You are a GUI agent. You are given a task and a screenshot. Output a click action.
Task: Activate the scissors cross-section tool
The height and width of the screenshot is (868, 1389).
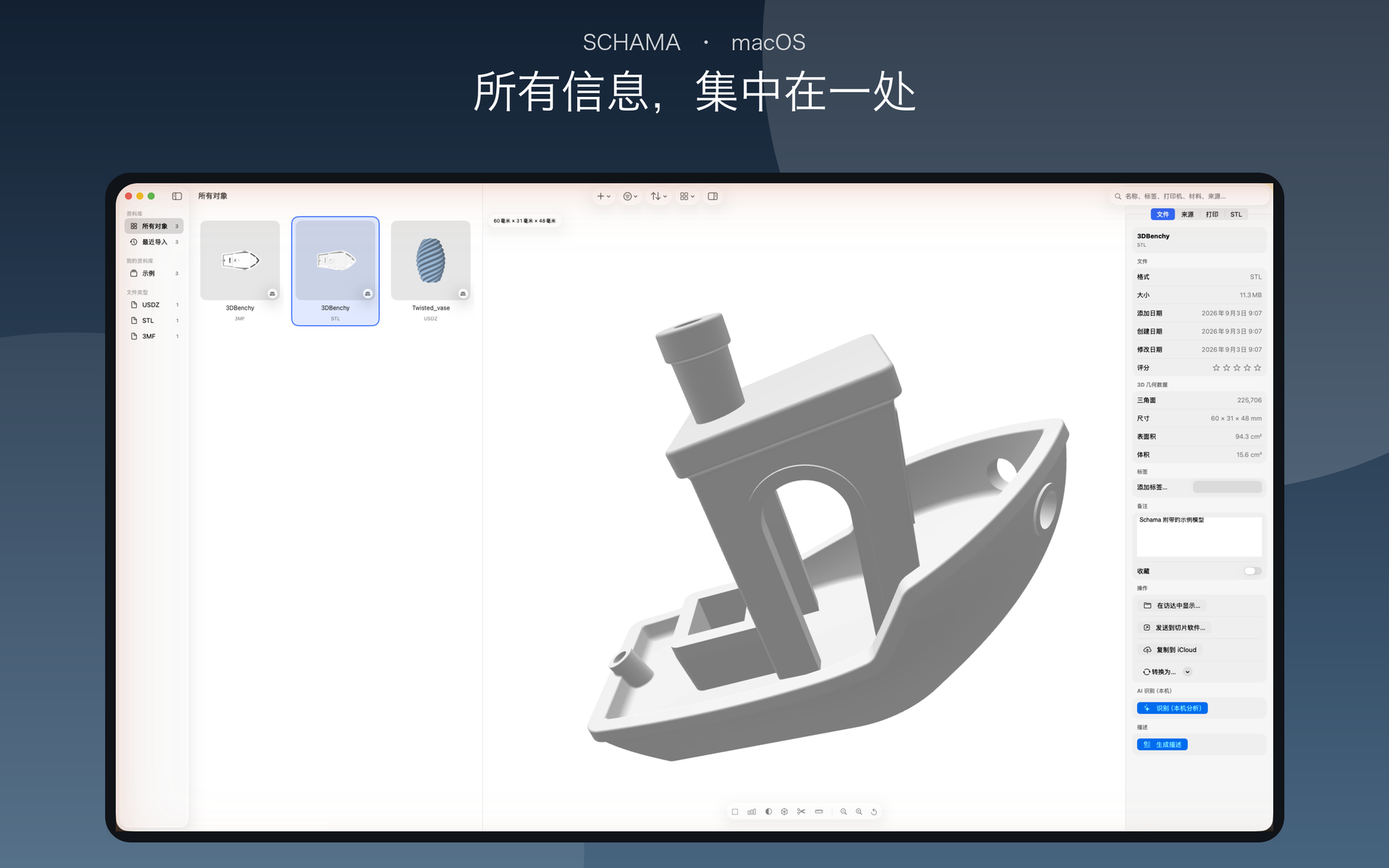(801, 812)
